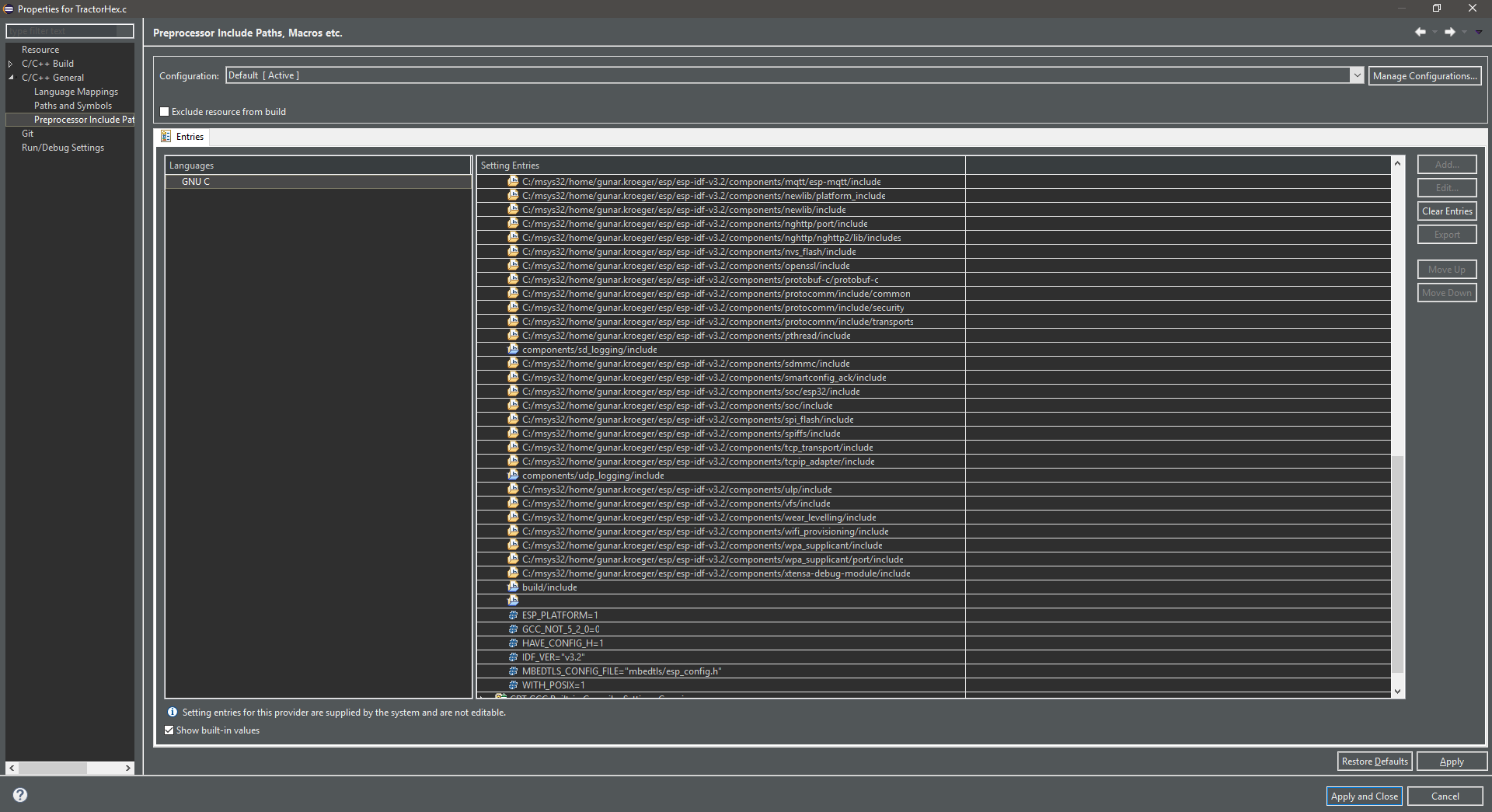Screen dimensions: 1492x812
Task: Click sidebar scroll right arrow
Action: [128, 768]
